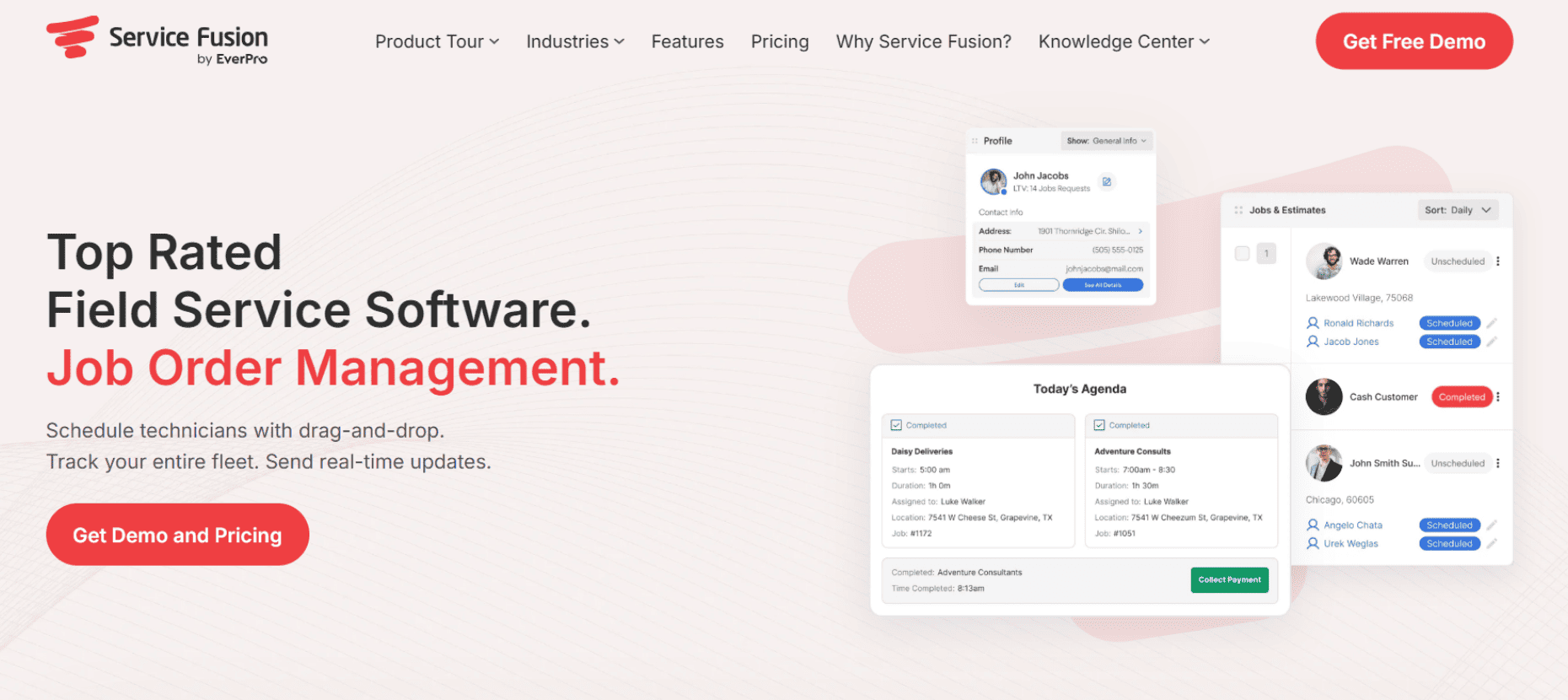Select Why Service Fusion? link
This screenshot has height=700, width=1568.
click(923, 41)
